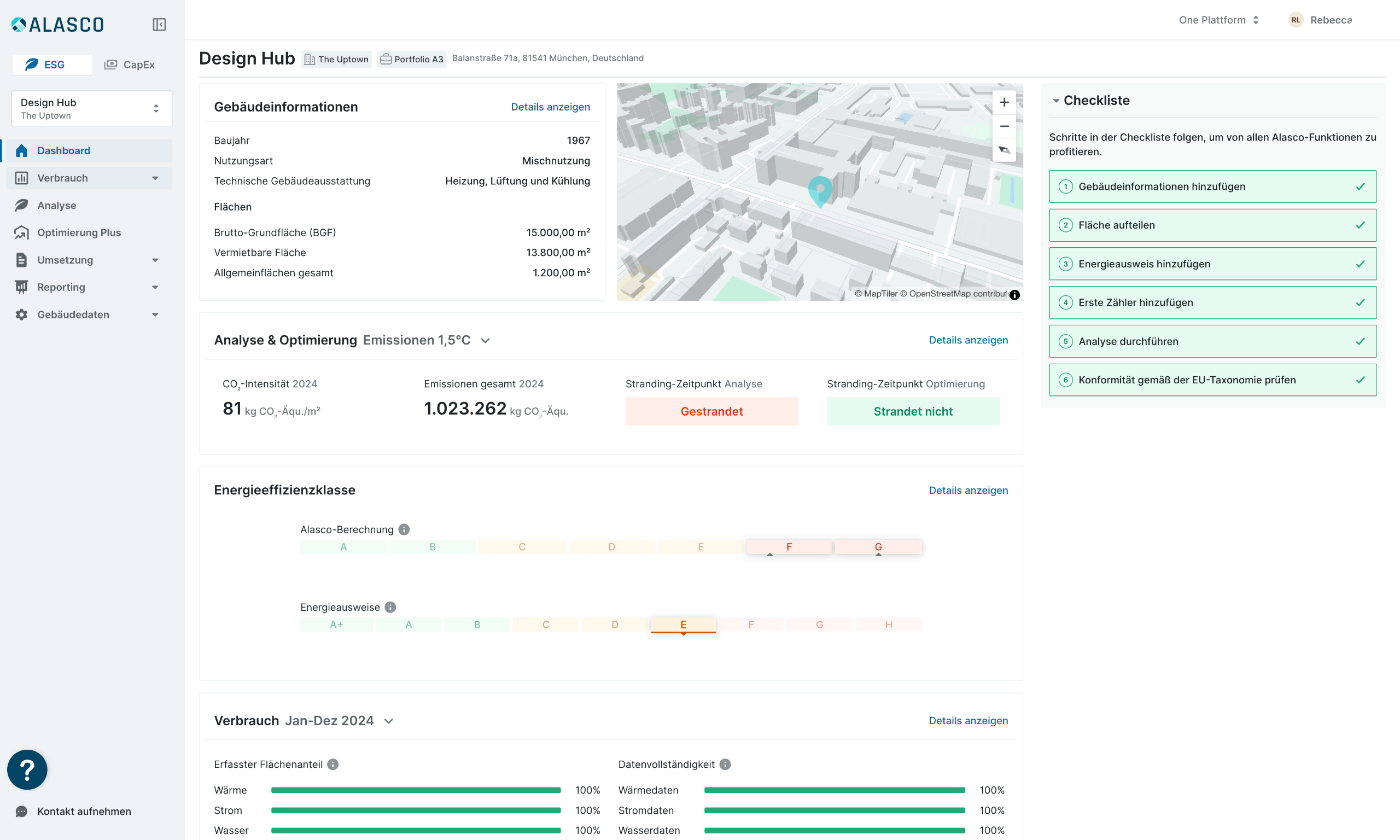
Task: Open Optimierung Plus in sidebar
Action: coord(79,232)
